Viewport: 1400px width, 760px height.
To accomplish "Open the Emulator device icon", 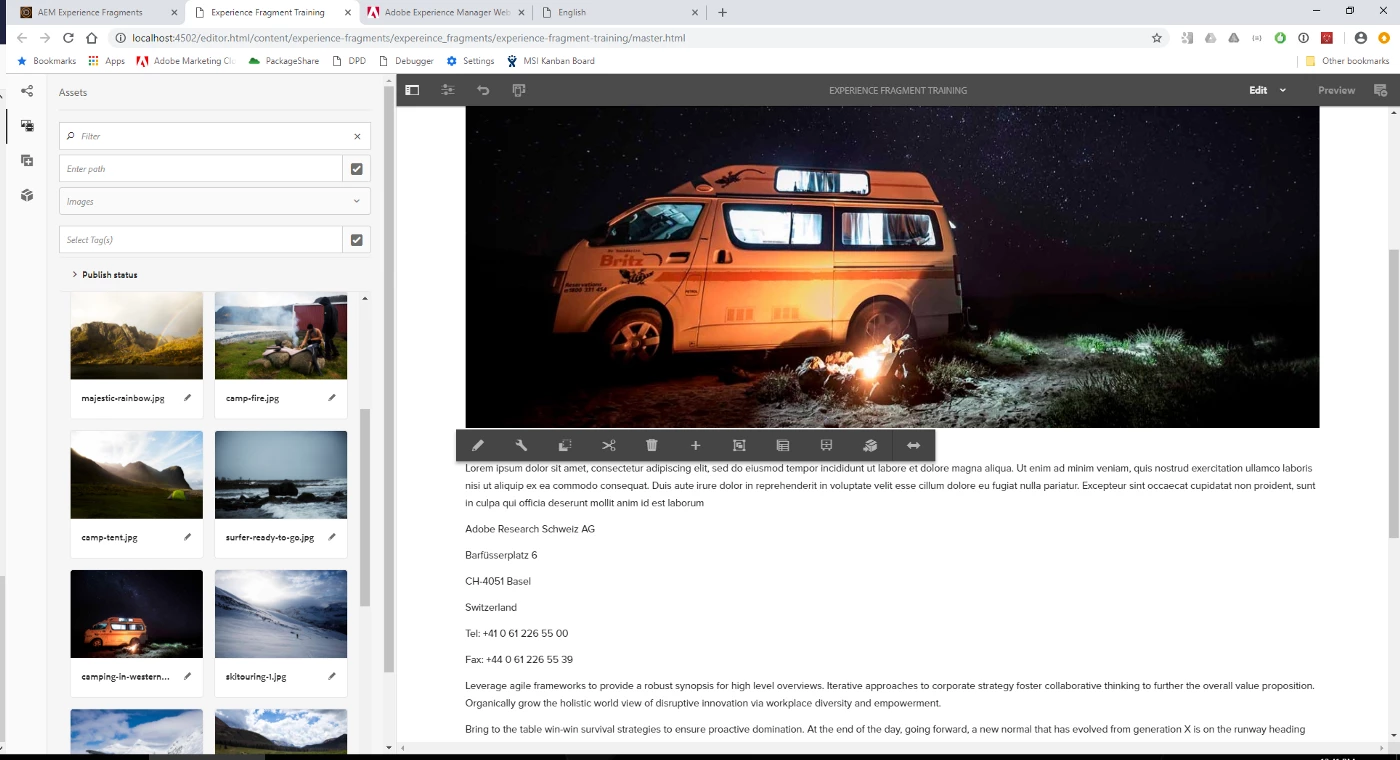I will point(518,90).
